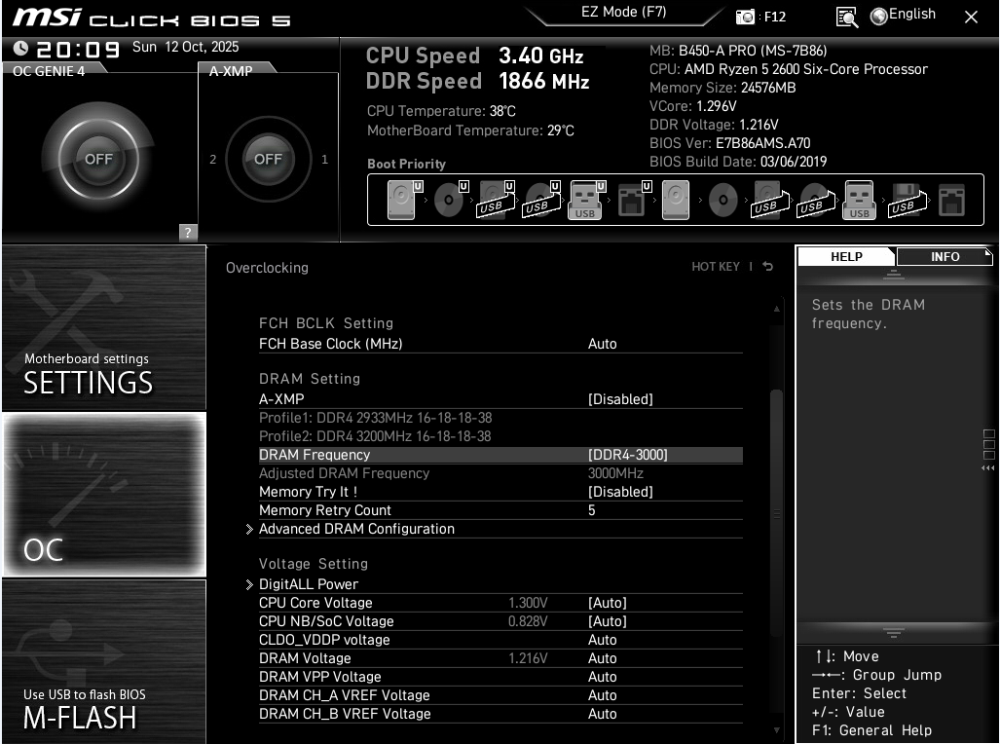This screenshot has height=744, width=1000.
Task: Click the screenshot camera icon
Action: 745,17
